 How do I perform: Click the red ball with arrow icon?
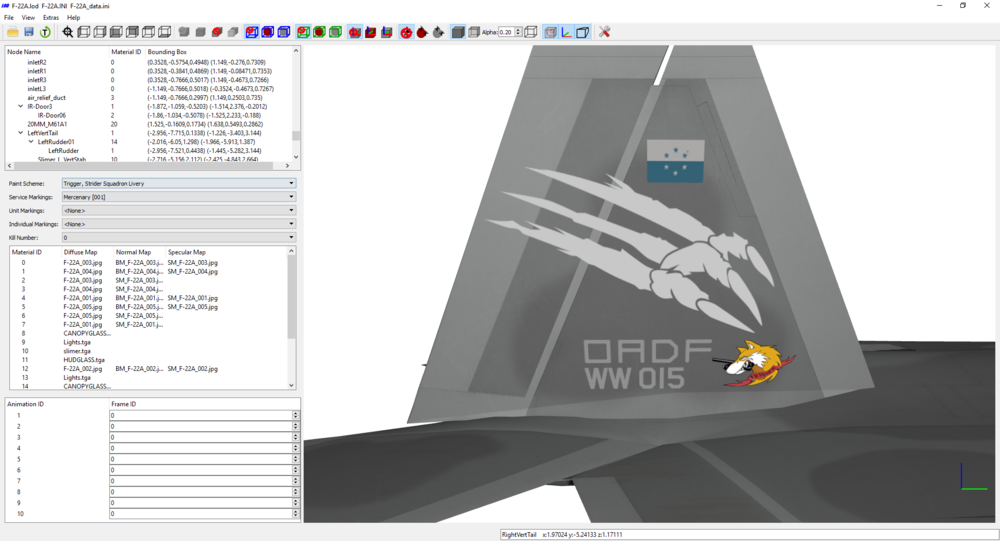pos(422,32)
